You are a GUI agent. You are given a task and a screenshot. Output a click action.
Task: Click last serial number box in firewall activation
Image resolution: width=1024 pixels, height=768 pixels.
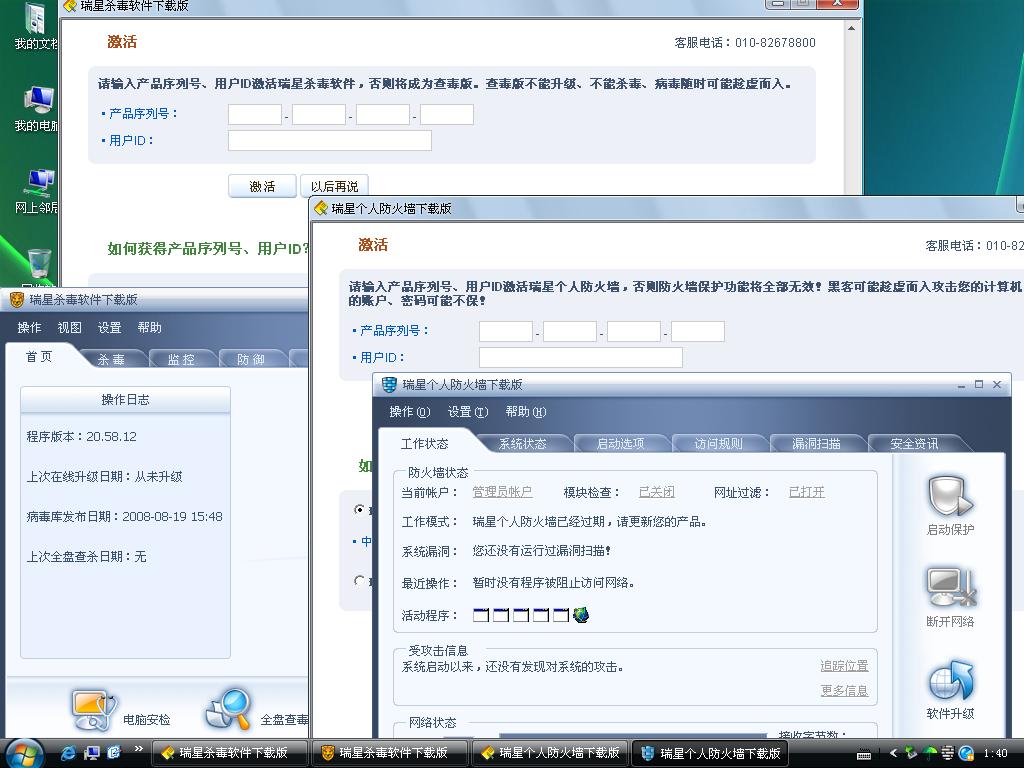(x=698, y=331)
